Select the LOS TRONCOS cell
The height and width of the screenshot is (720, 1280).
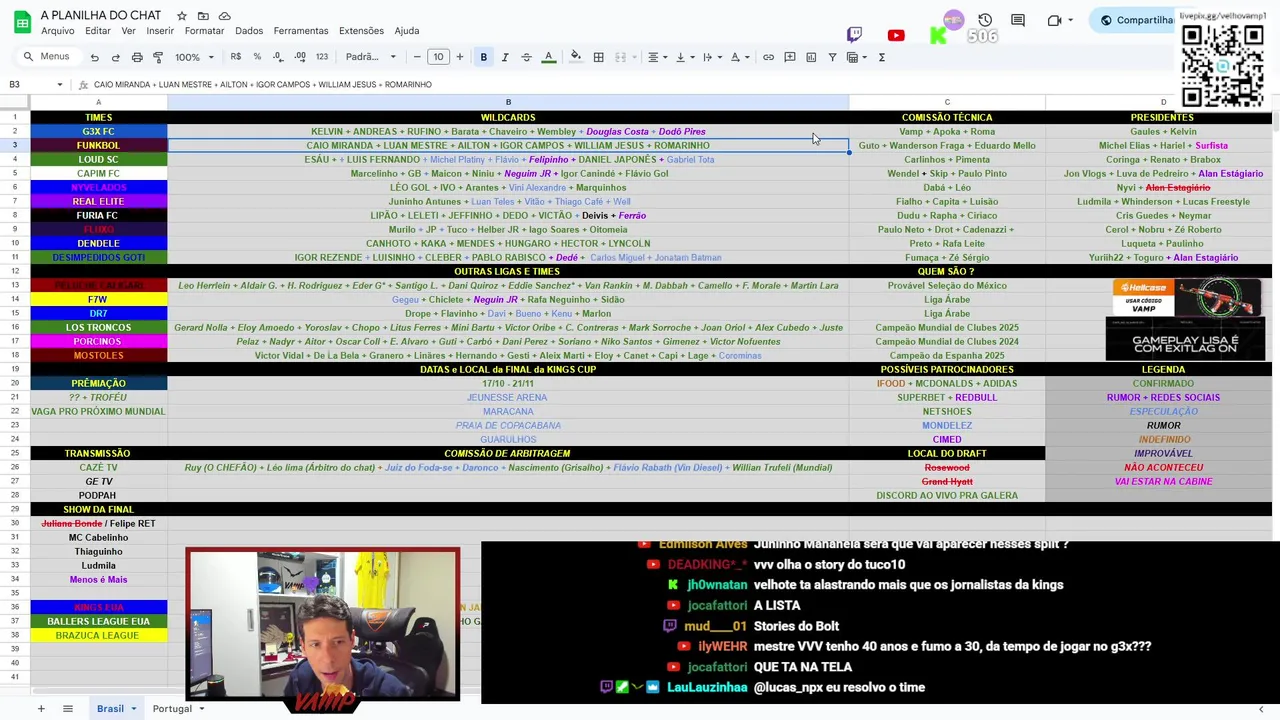coord(98,328)
